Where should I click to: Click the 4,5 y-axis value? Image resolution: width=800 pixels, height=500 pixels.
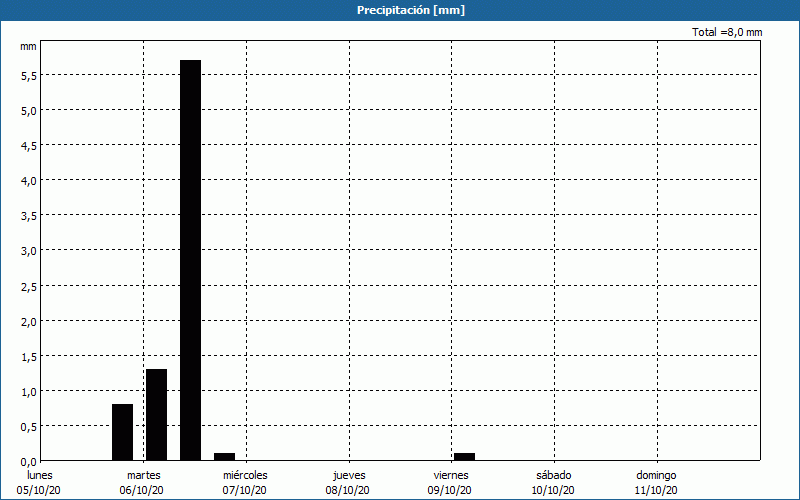coord(29,146)
